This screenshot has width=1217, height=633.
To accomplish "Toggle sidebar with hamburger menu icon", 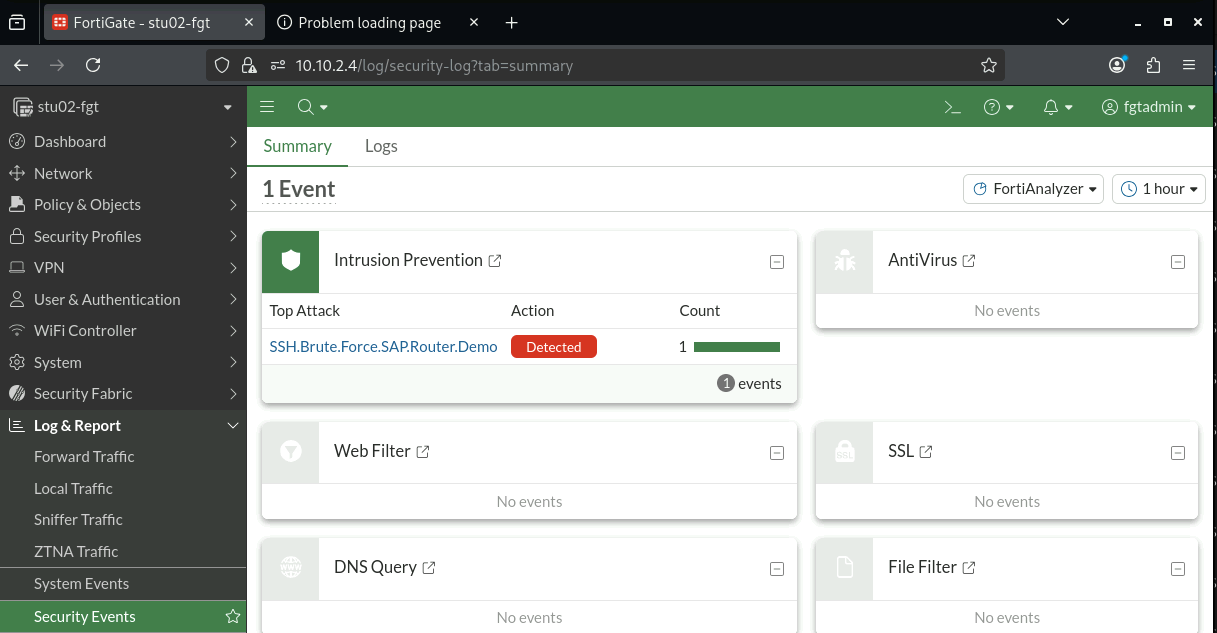I will pyautogui.click(x=267, y=107).
